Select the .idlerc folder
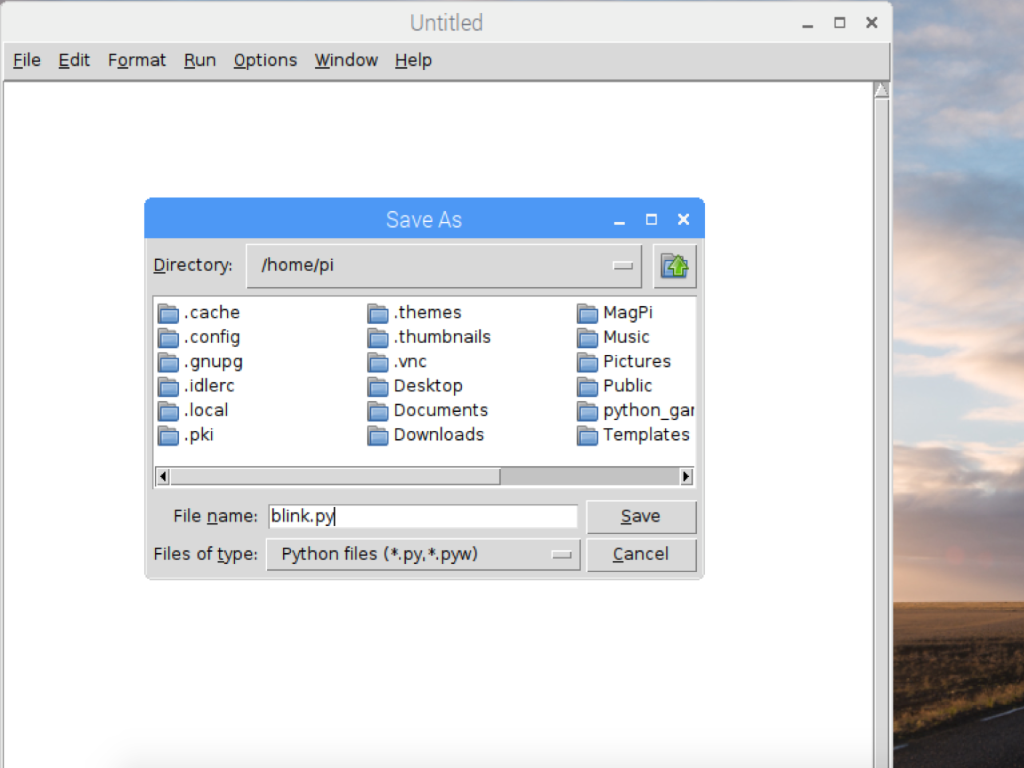 pos(196,386)
